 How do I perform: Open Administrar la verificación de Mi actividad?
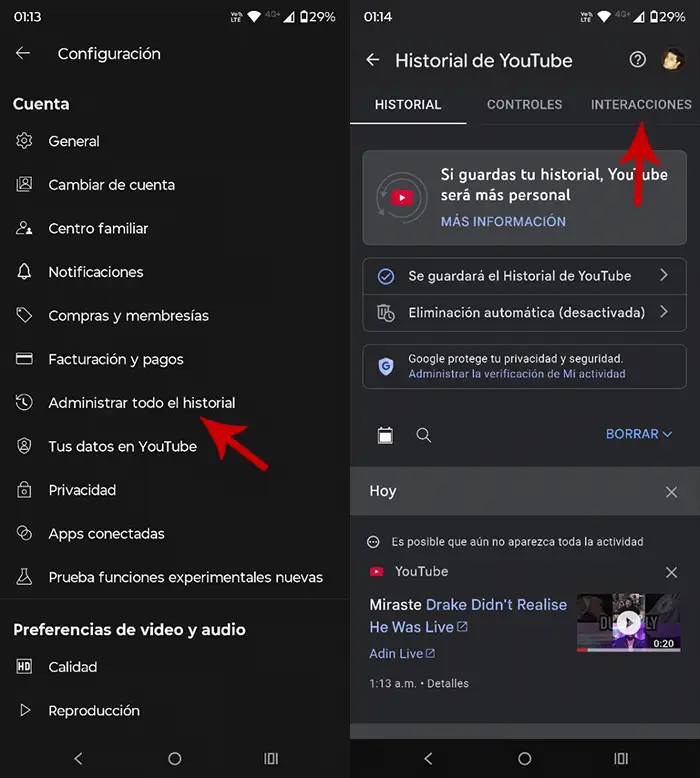click(516, 374)
